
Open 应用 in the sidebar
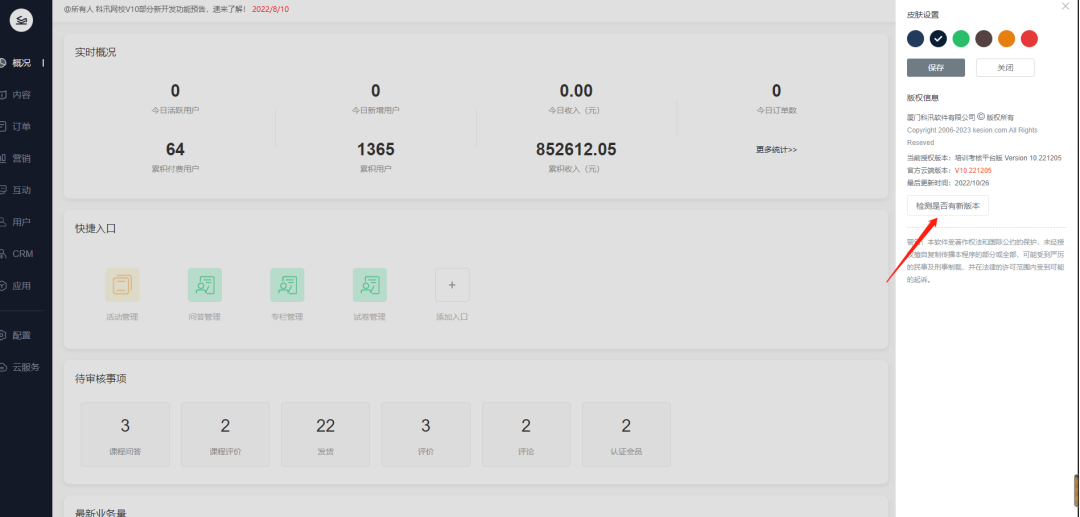21,286
